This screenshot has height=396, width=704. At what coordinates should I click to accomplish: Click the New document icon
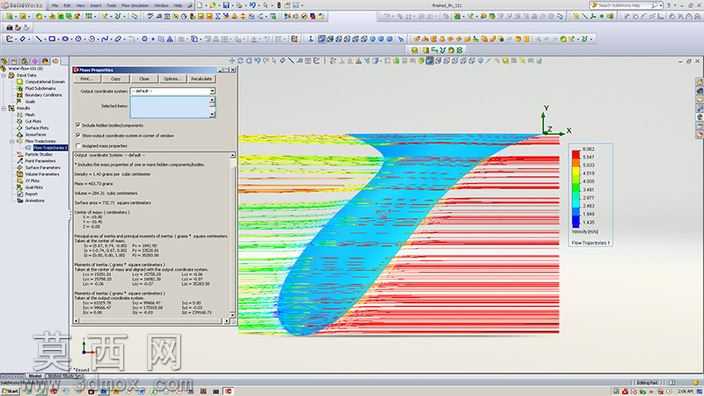point(200,5)
